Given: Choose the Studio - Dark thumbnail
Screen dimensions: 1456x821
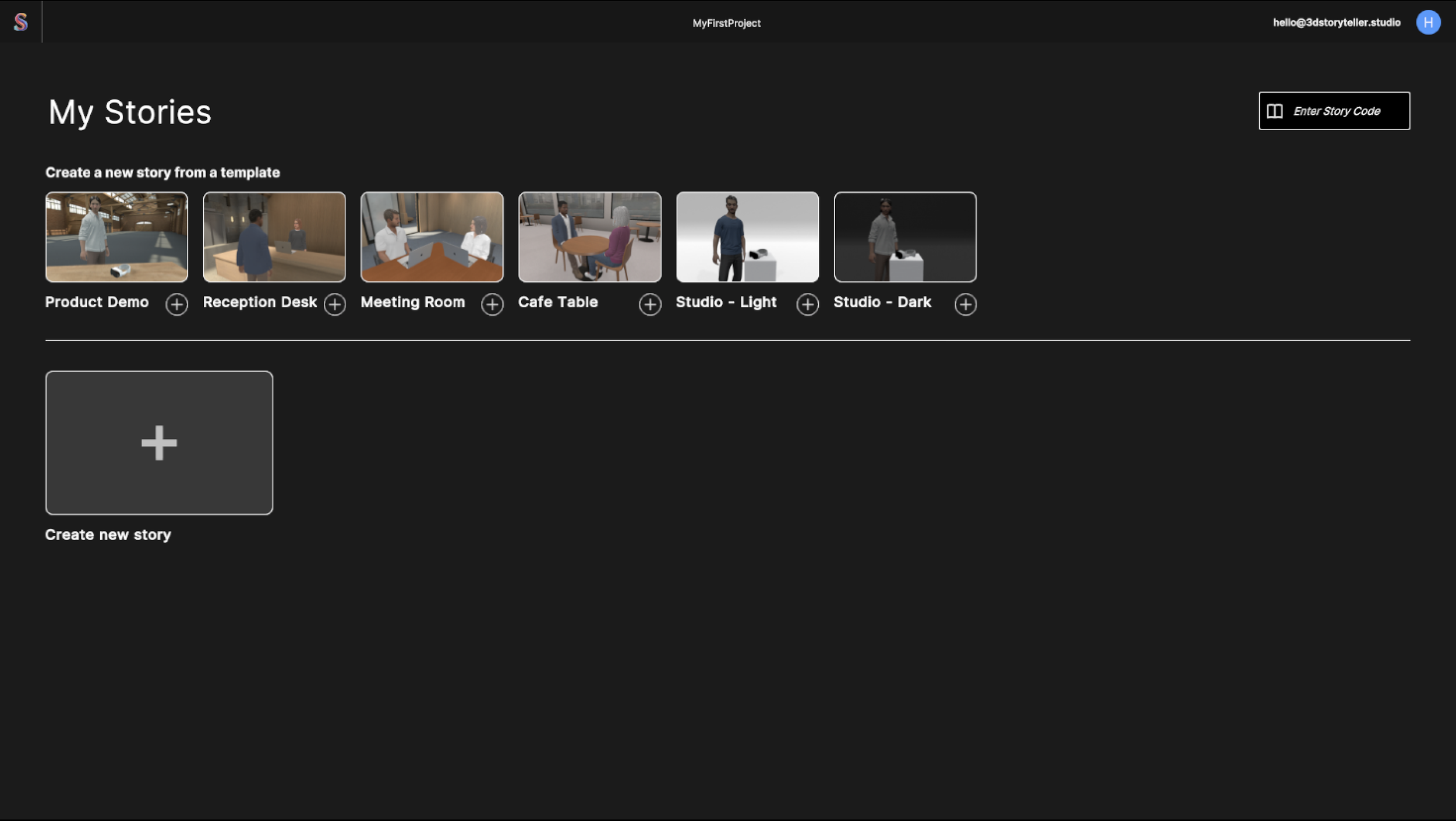Looking at the screenshot, I should [x=905, y=237].
